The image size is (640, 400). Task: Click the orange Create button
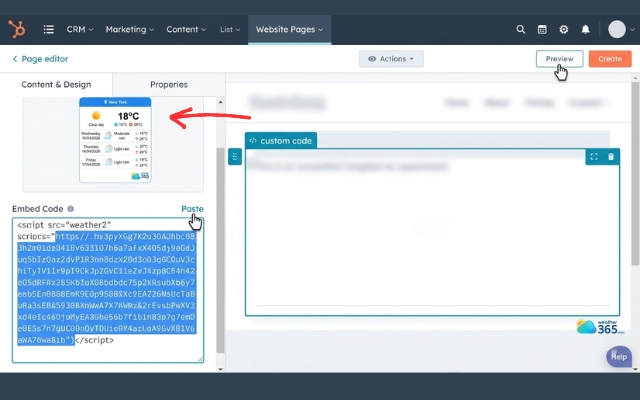[610, 59]
